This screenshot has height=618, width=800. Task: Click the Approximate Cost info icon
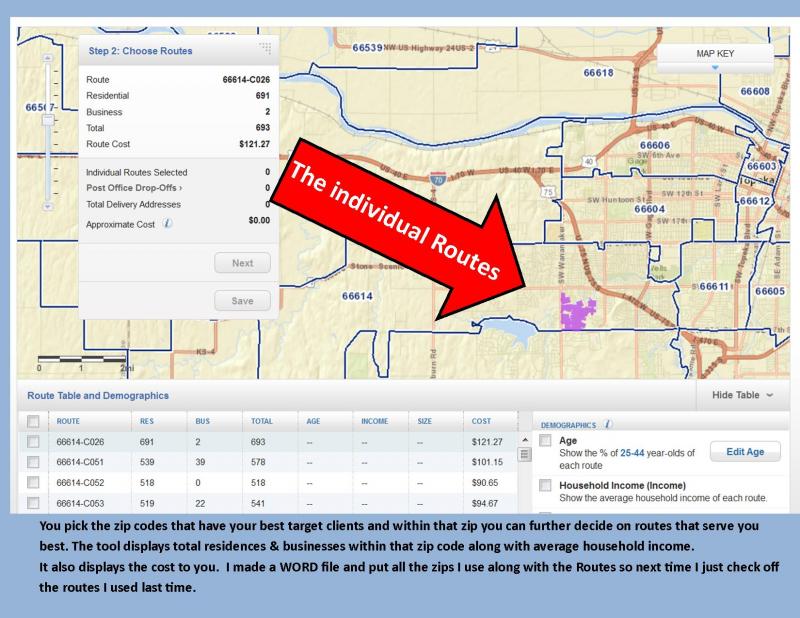pos(168,223)
